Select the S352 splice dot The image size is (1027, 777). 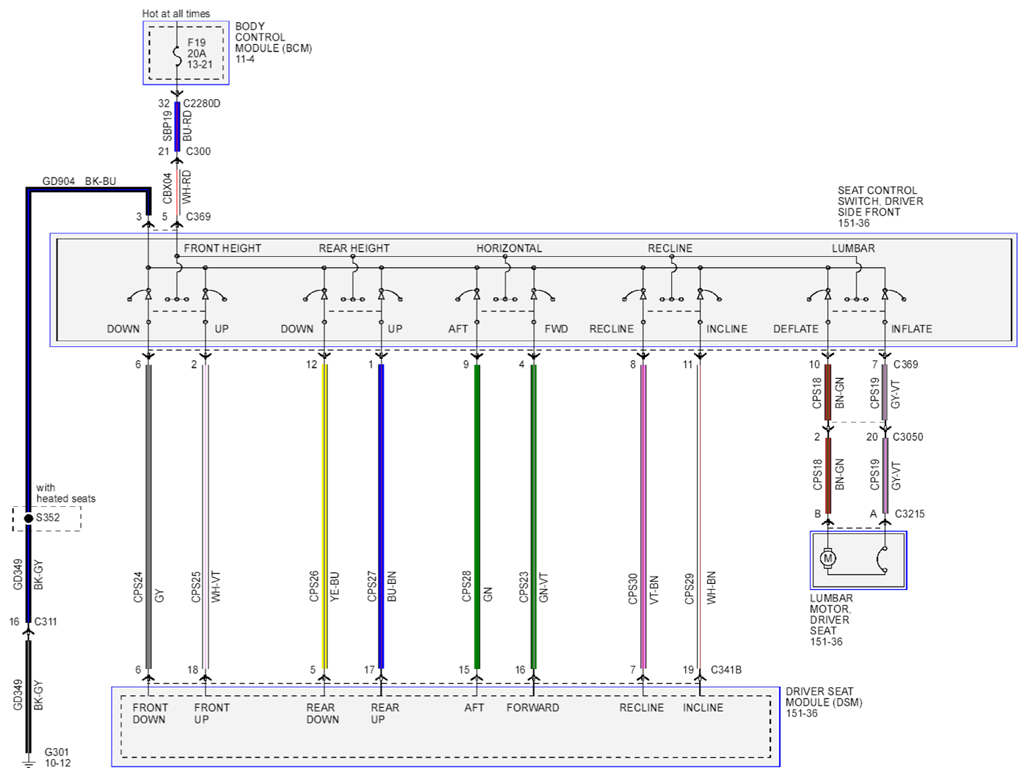28,518
